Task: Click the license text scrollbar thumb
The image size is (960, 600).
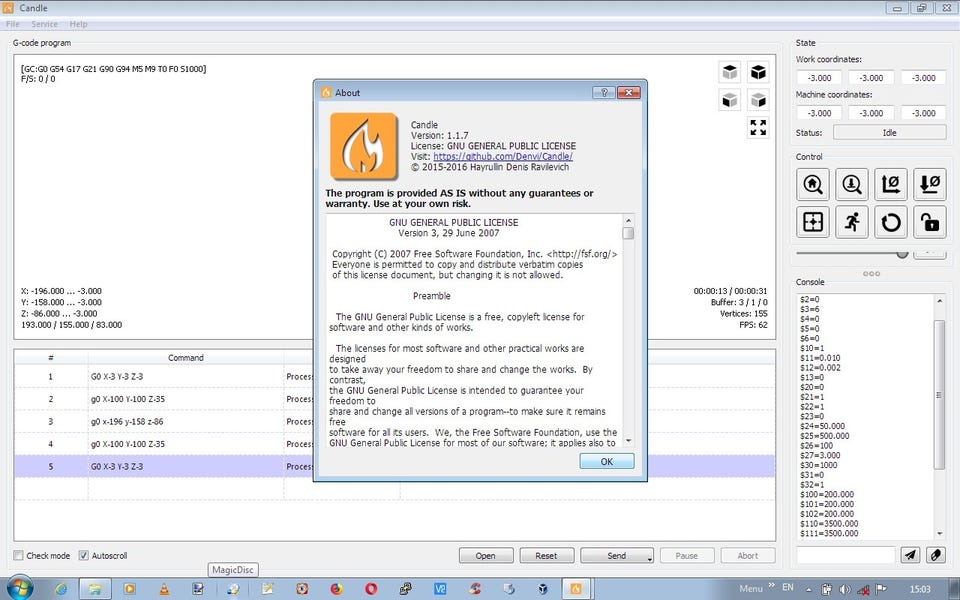Action: (x=628, y=233)
